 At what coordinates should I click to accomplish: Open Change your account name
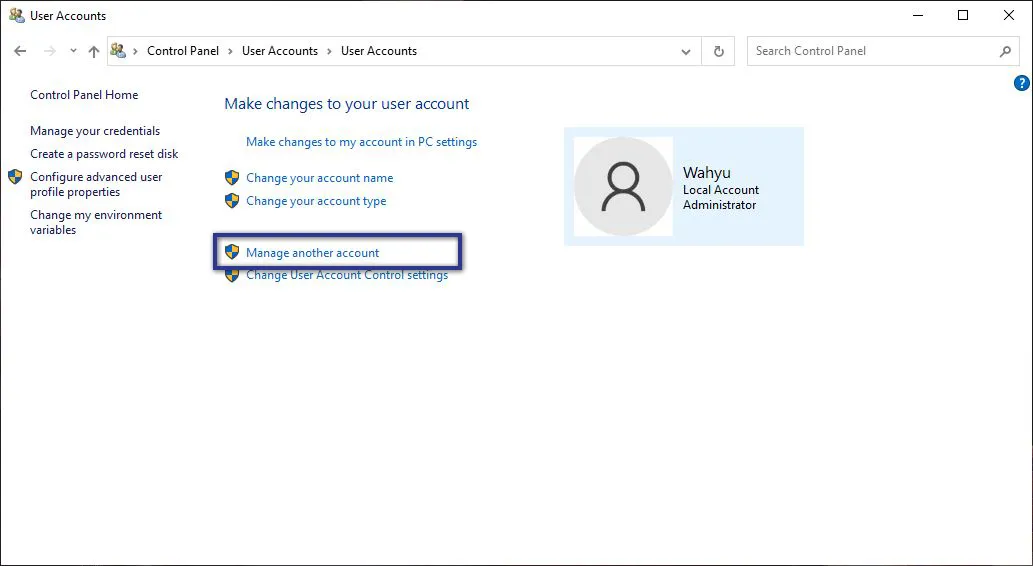(320, 178)
